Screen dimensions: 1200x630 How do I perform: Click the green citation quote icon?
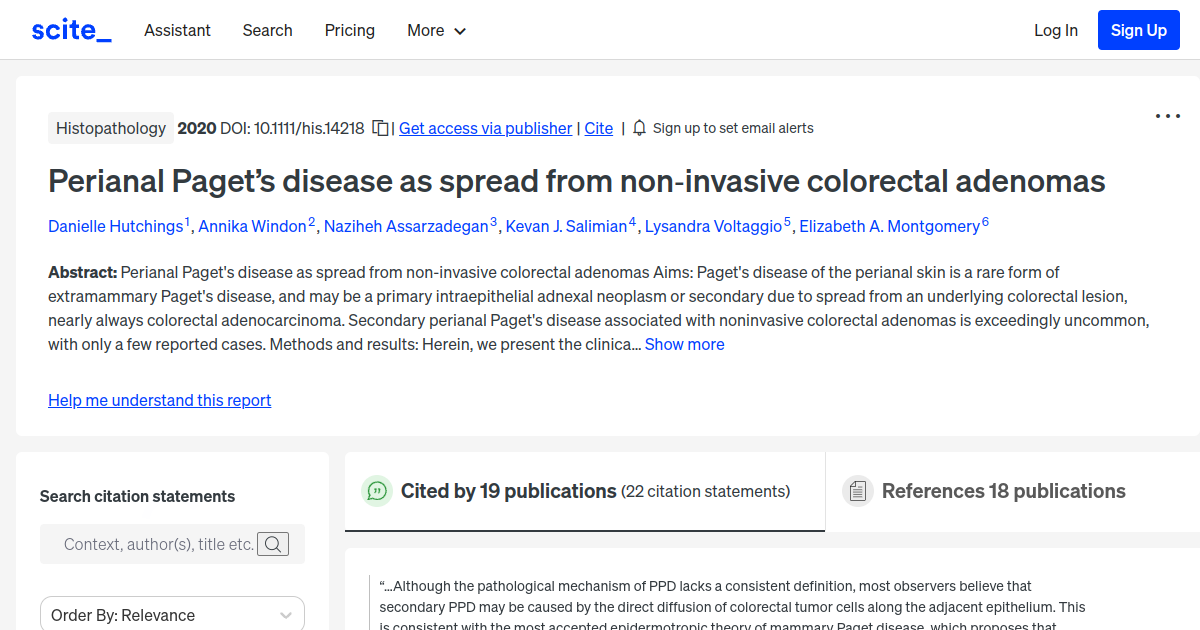(376, 491)
